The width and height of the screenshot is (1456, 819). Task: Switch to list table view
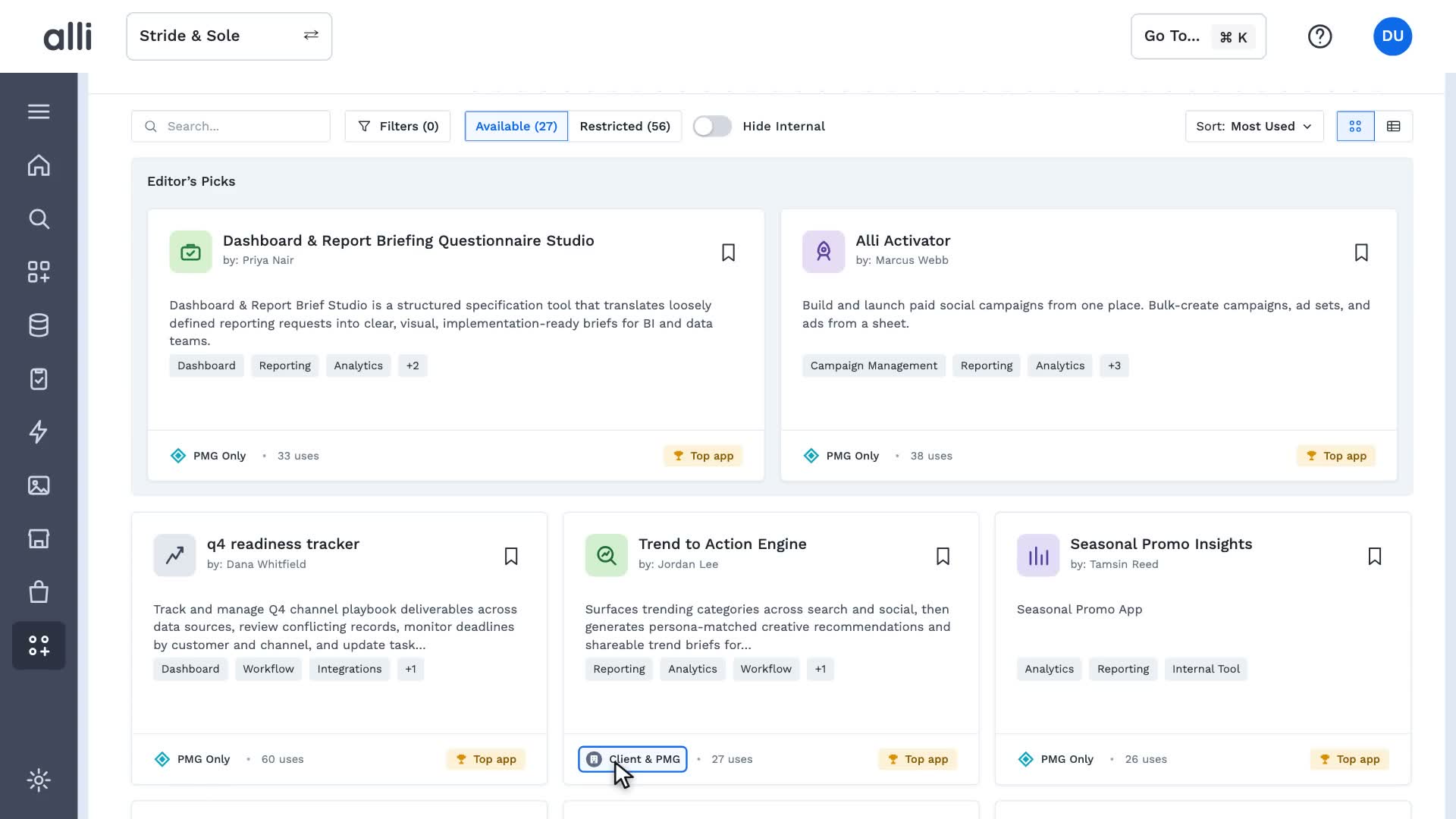[1393, 126]
